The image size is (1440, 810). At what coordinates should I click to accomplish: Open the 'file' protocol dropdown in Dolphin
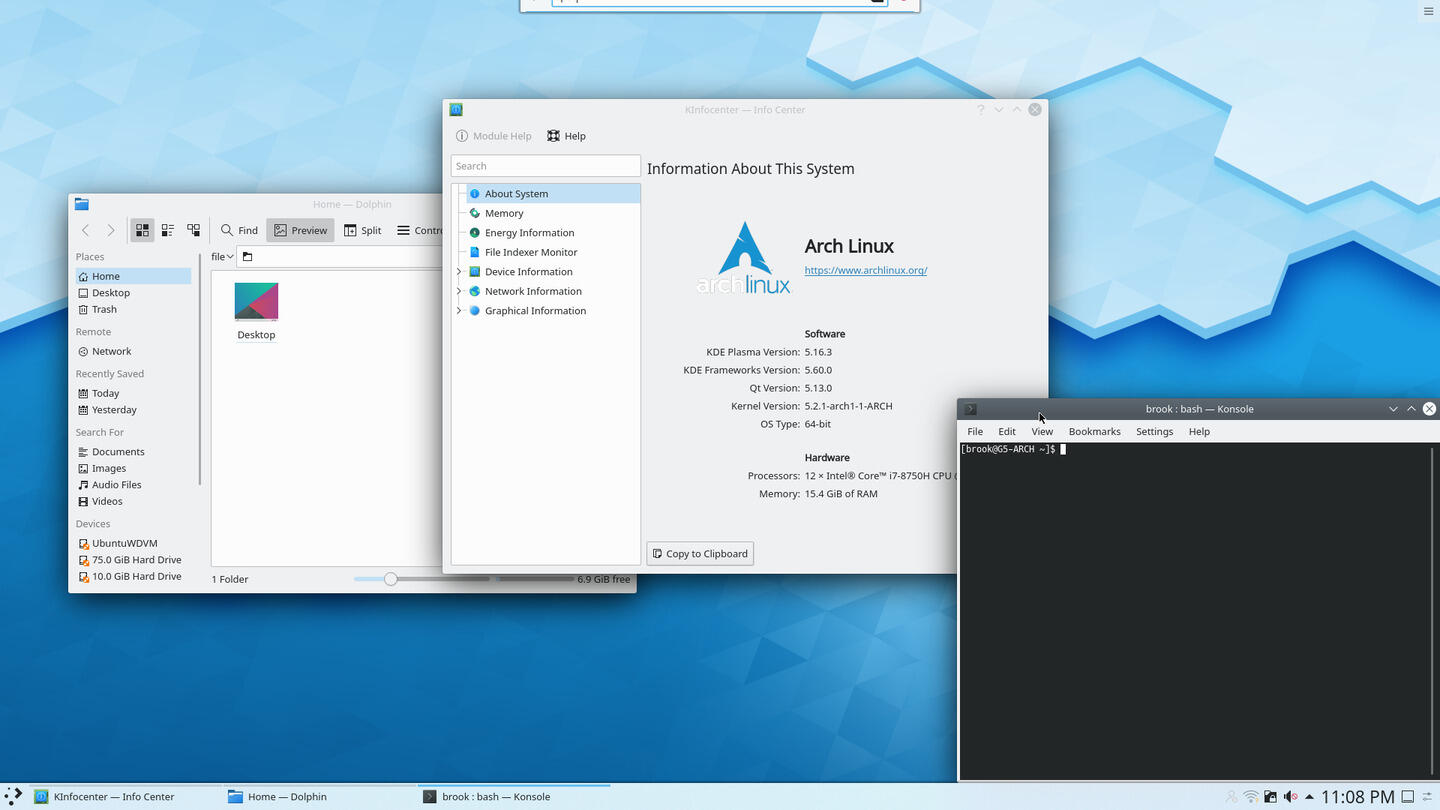click(x=222, y=257)
